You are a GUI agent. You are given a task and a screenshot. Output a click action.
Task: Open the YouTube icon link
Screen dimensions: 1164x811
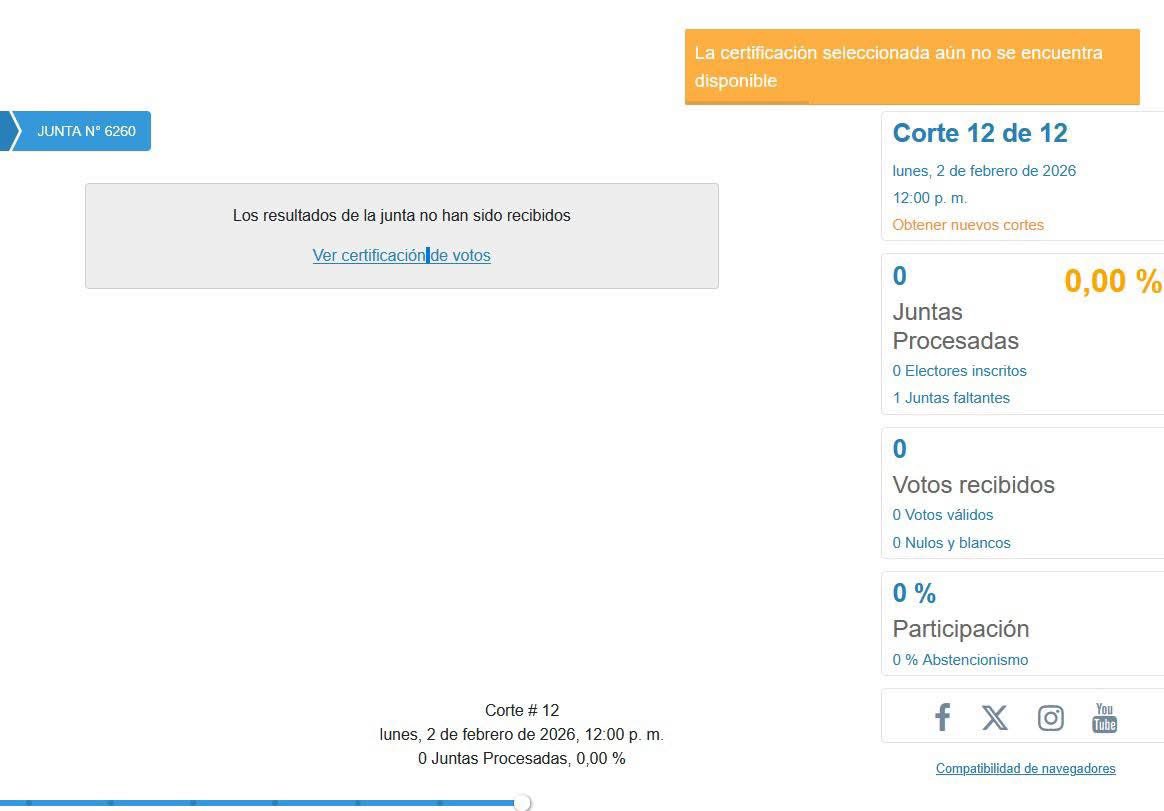[1104, 717]
